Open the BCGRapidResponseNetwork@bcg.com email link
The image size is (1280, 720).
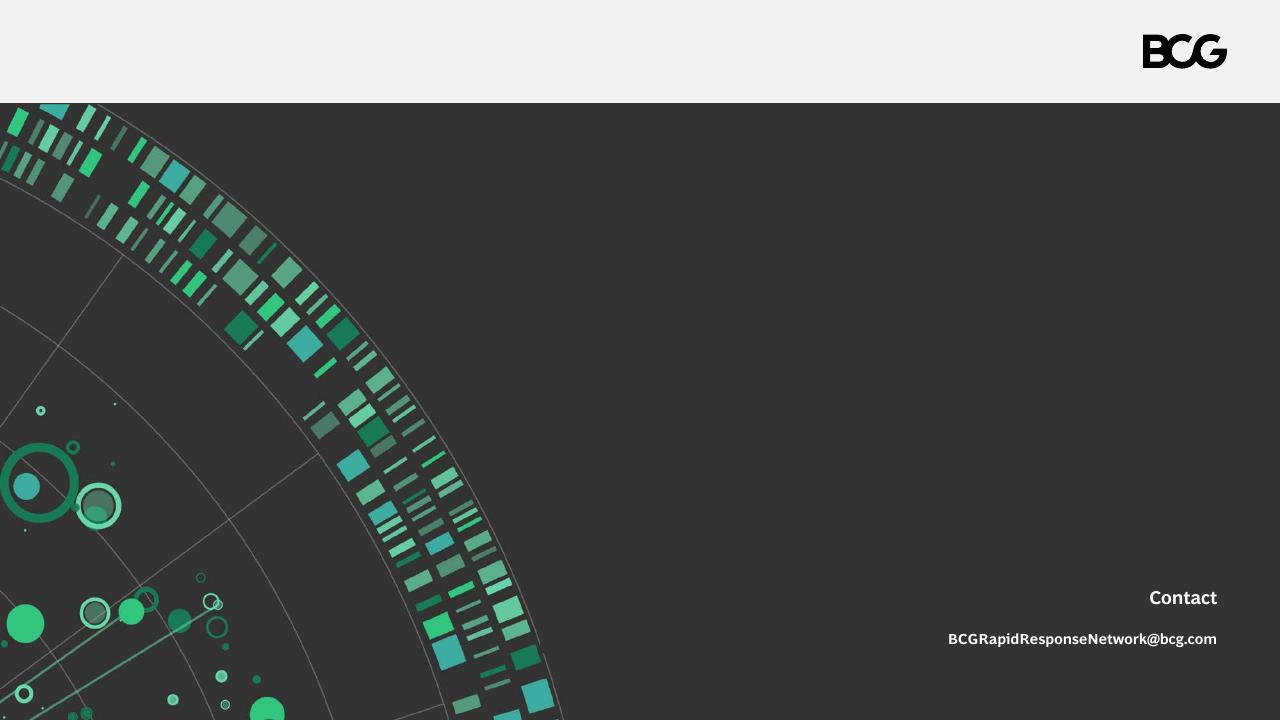pos(1082,639)
